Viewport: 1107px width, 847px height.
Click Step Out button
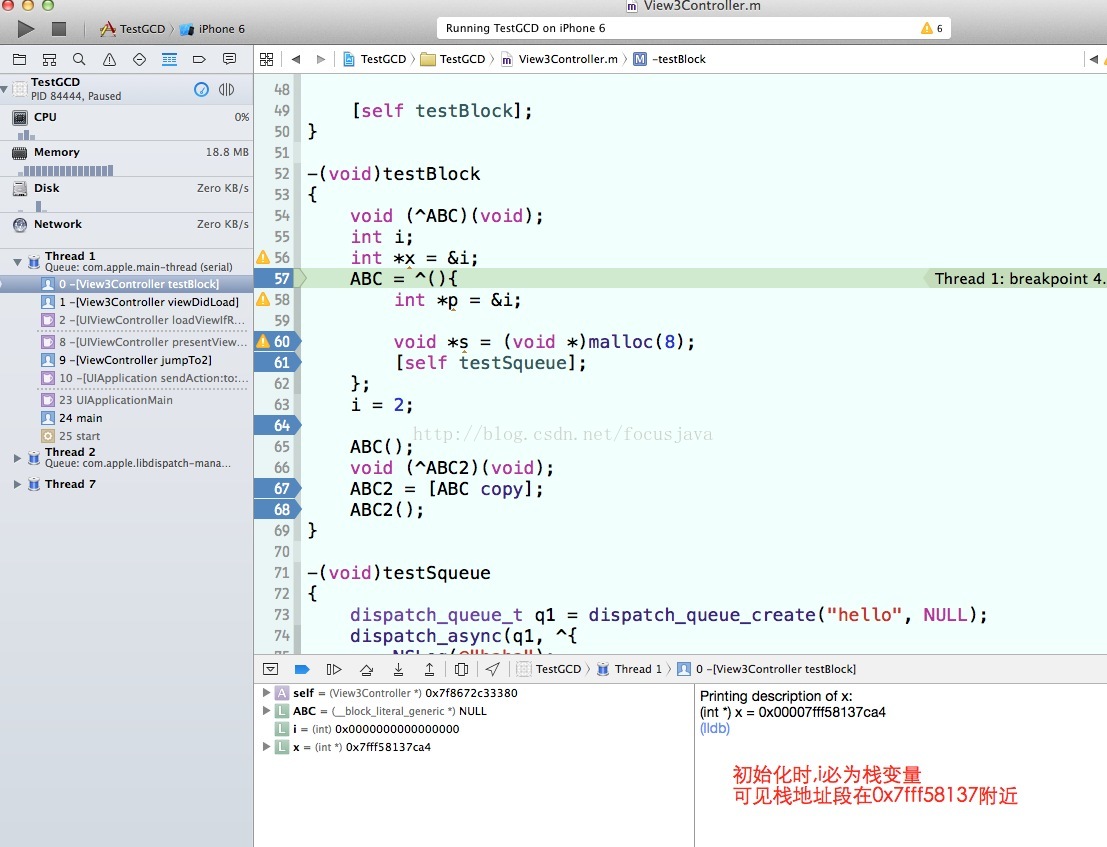coord(429,669)
